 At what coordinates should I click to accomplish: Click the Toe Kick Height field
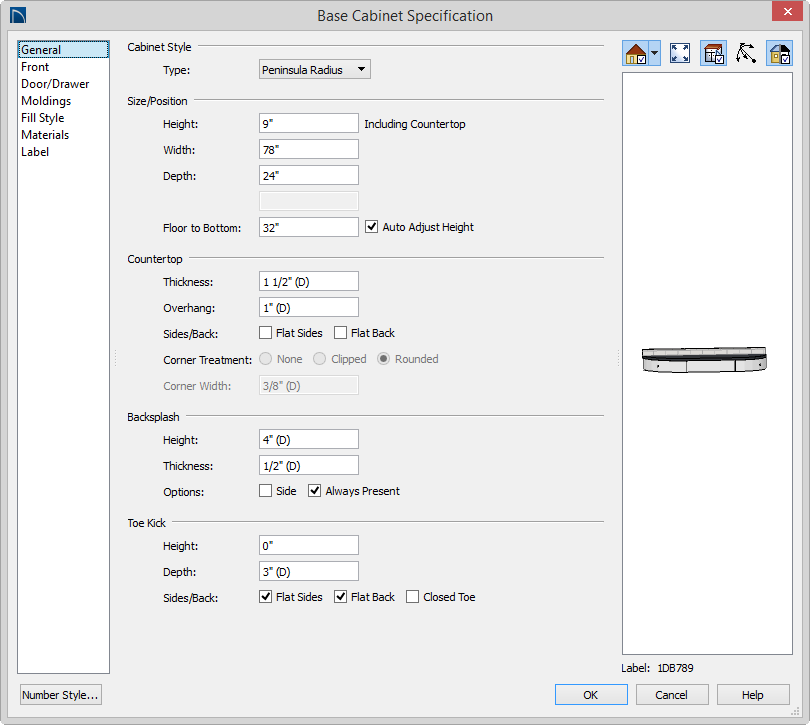pyautogui.click(x=308, y=545)
